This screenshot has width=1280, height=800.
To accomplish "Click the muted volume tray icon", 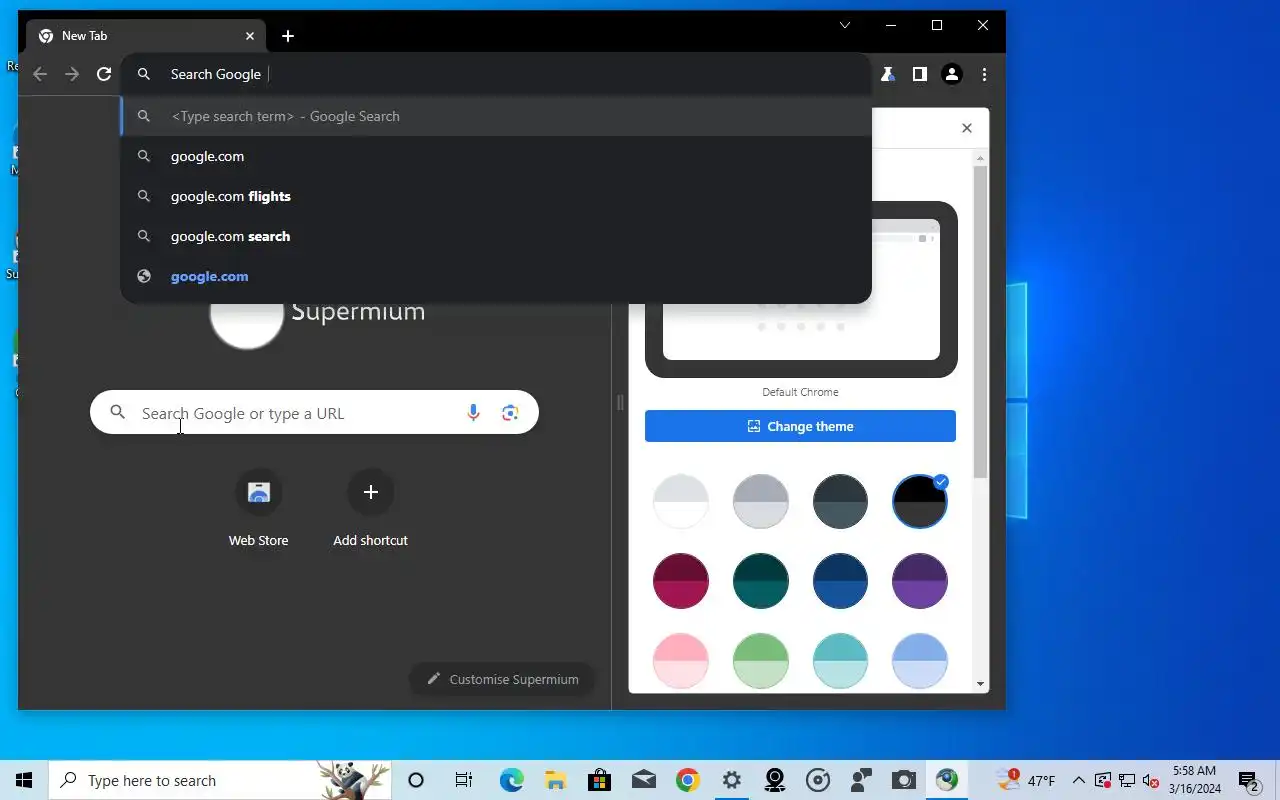I will pos(1150,781).
